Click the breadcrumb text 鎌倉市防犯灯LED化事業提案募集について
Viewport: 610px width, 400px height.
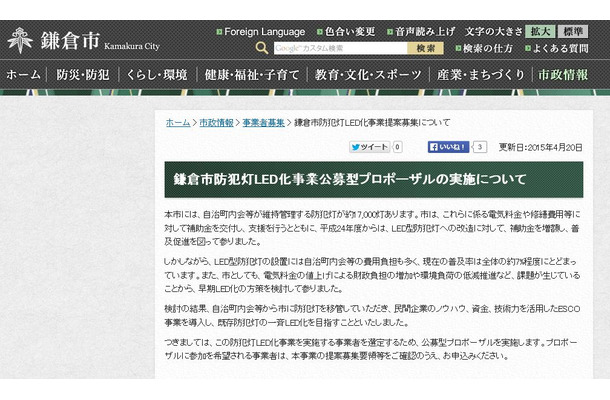click(372, 123)
